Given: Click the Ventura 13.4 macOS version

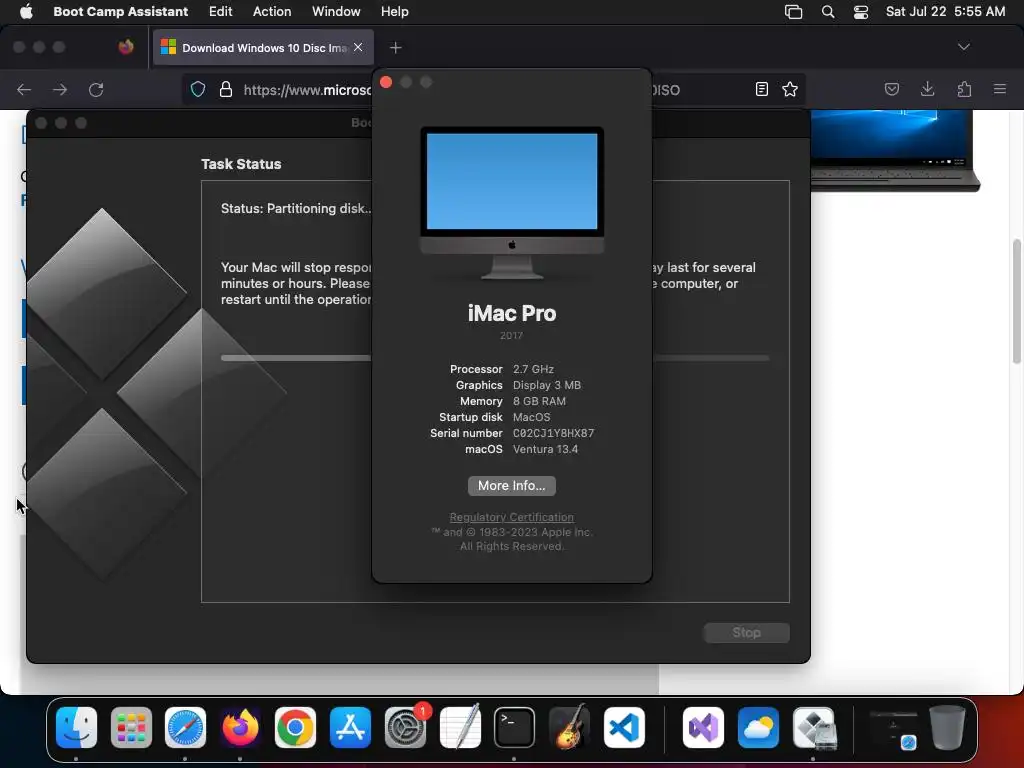Looking at the screenshot, I should tap(545, 449).
